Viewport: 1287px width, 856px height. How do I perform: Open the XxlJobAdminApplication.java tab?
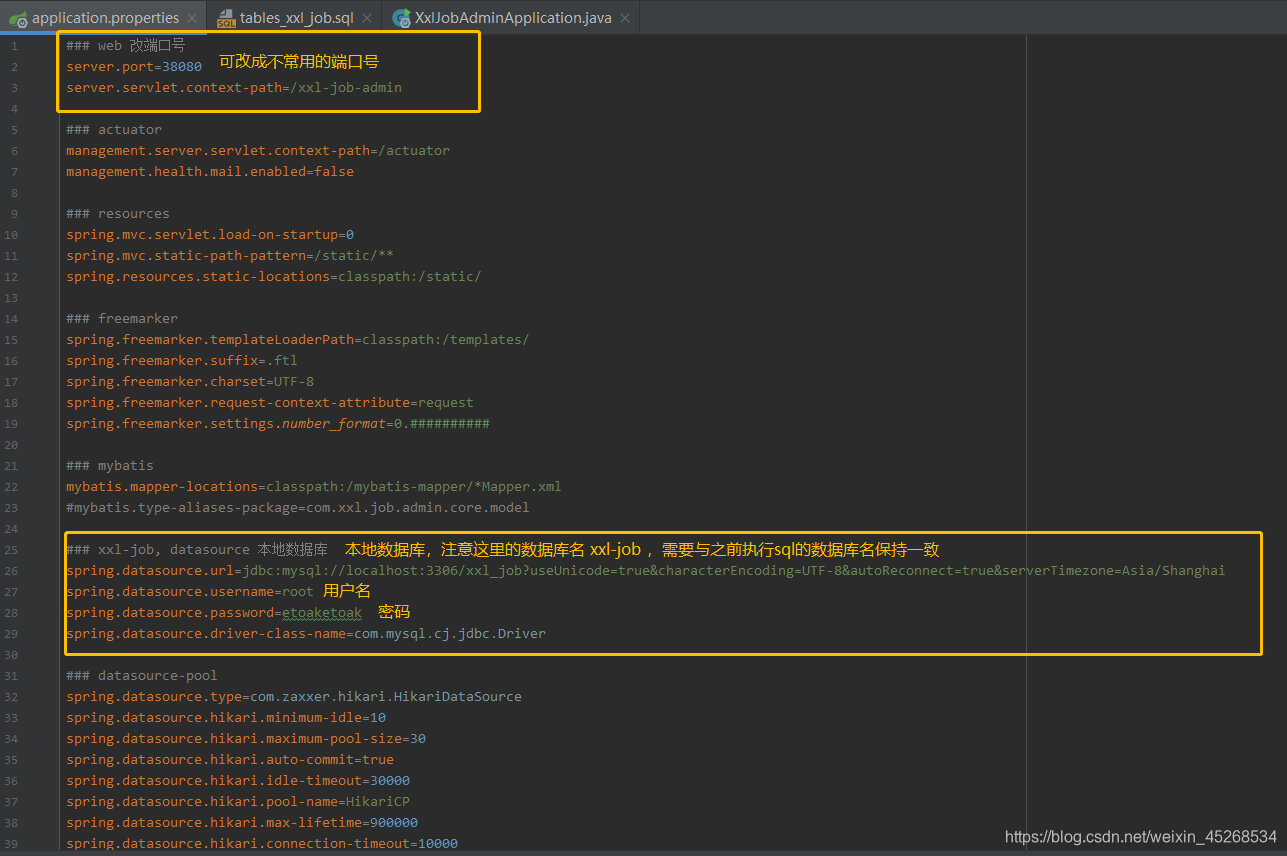click(x=513, y=18)
